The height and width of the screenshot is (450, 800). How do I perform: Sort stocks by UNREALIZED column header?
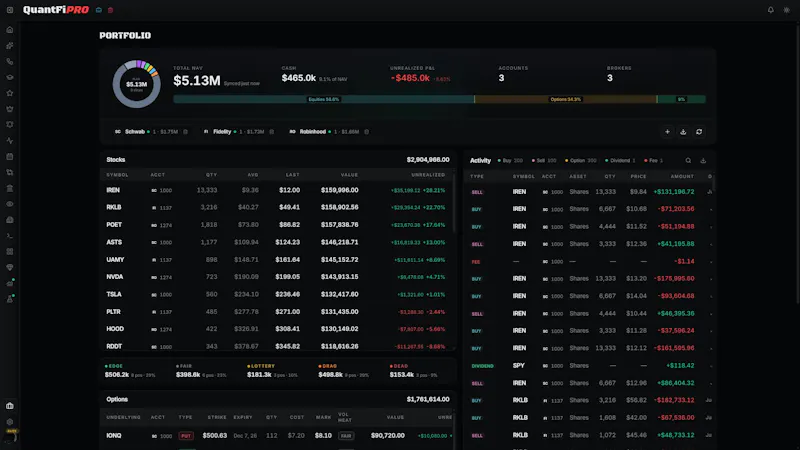[x=428, y=175]
